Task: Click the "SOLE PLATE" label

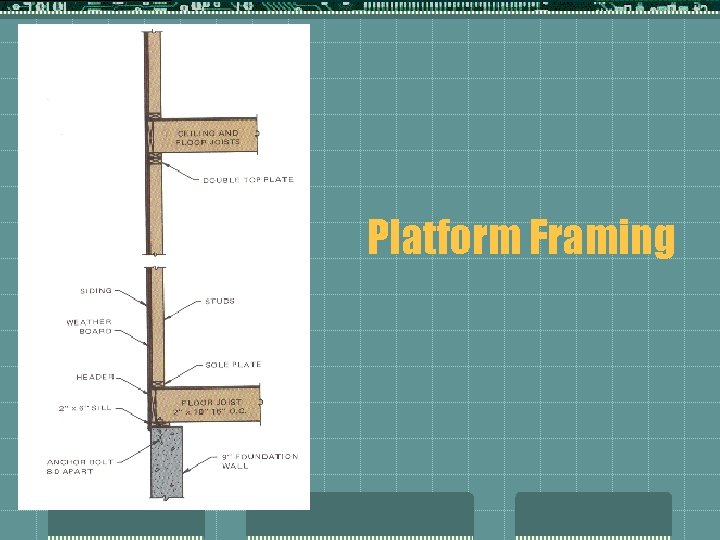Action: tap(234, 364)
